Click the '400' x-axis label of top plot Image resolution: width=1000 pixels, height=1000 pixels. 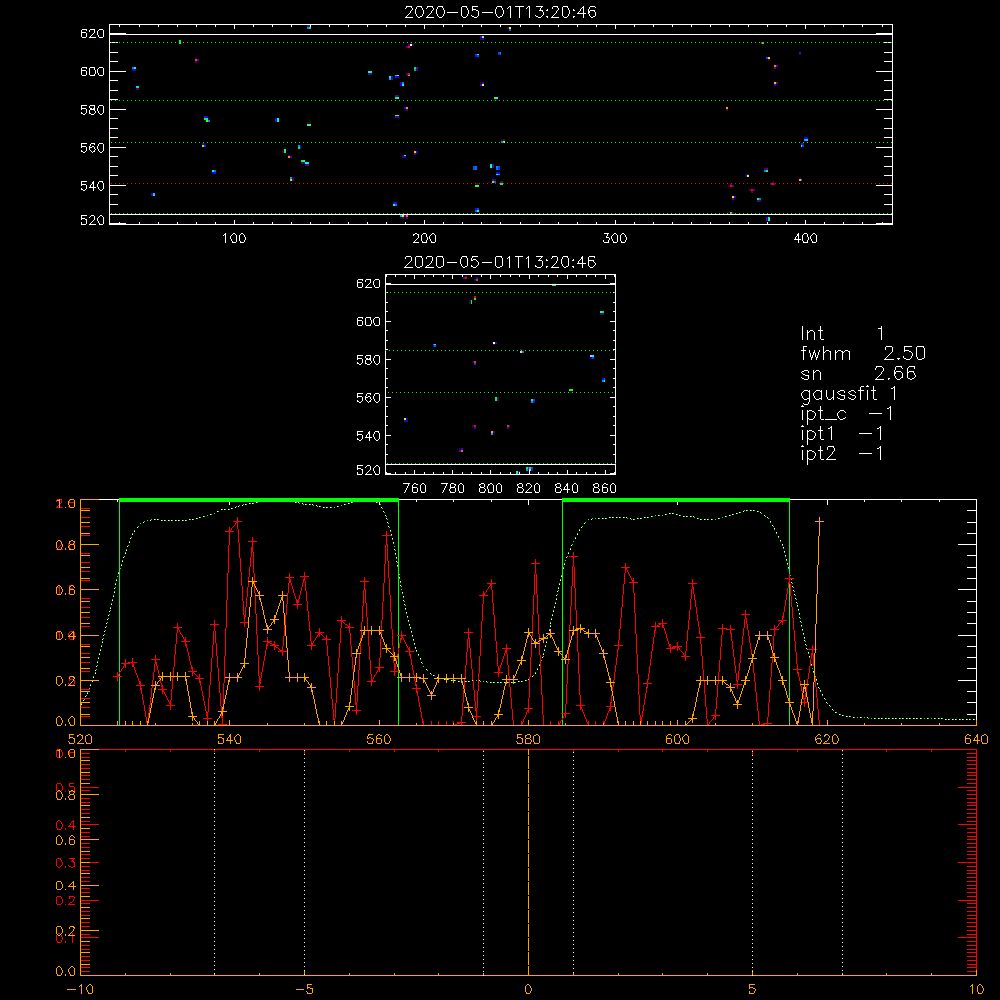click(x=805, y=239)
